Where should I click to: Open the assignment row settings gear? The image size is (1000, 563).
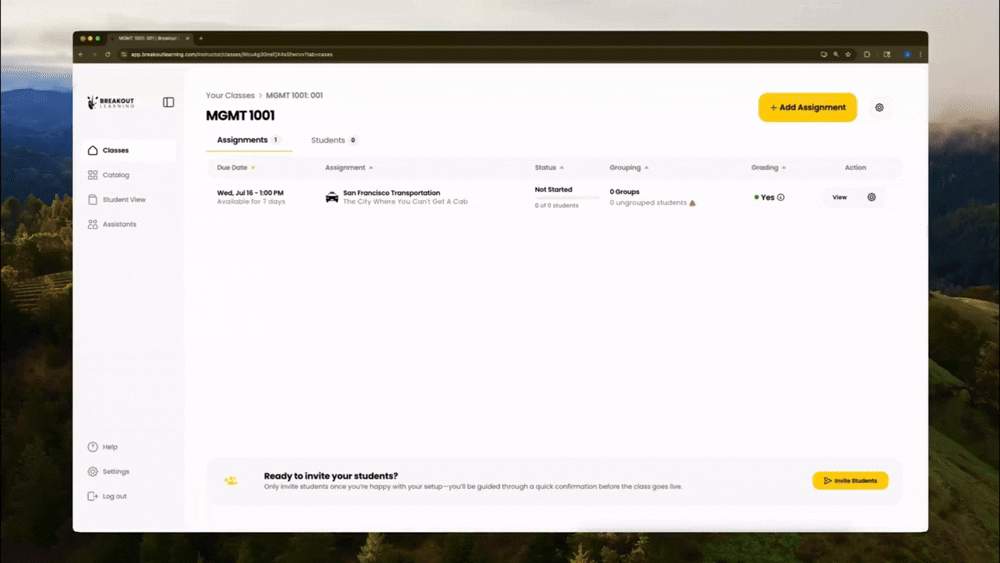tap(871, 198)
